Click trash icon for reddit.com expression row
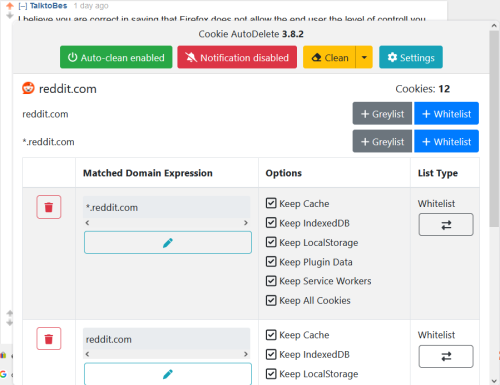 (x=49, y=339)
